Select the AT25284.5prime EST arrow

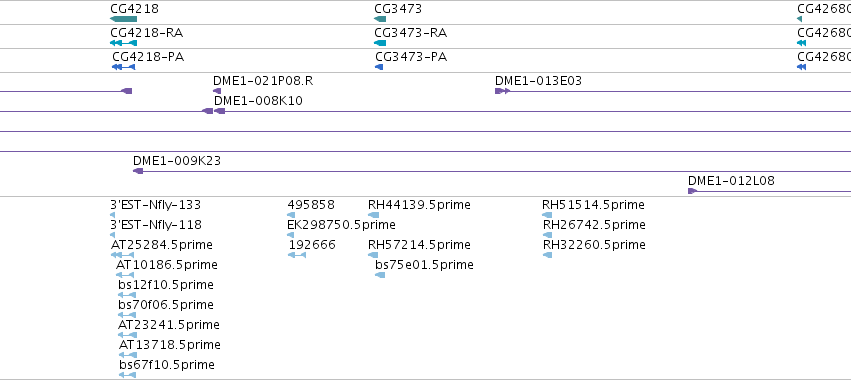coord(122,255)
